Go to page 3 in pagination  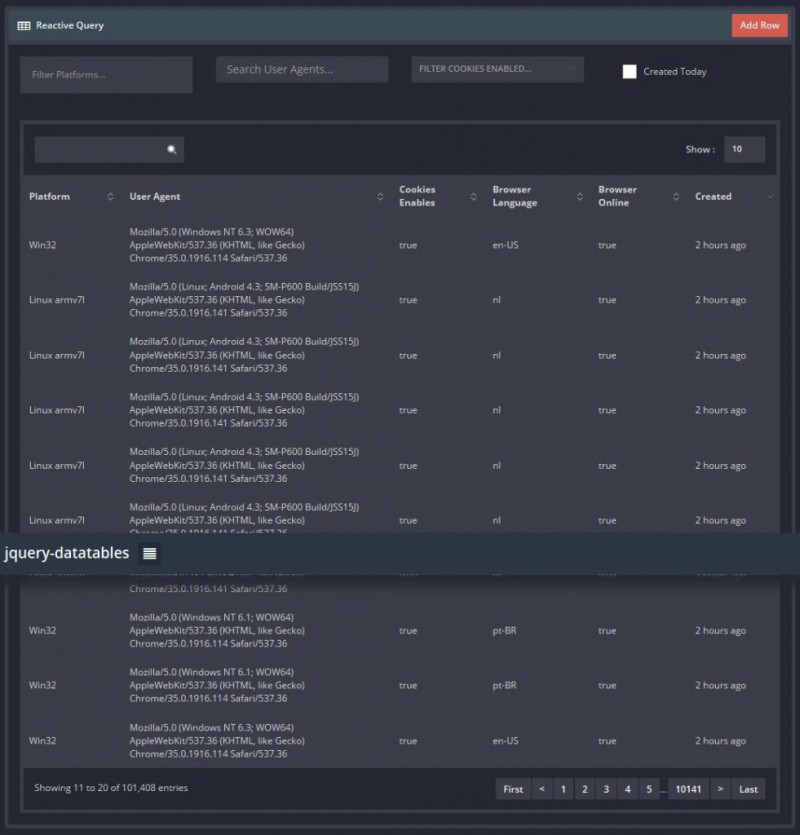tap(606, 789)
